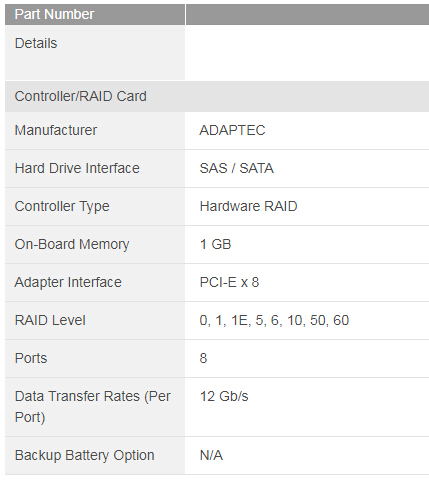This screenshot has height=483, width=429.
Task: Click the Part Number header cell
Action: click(x=95, y=14)
